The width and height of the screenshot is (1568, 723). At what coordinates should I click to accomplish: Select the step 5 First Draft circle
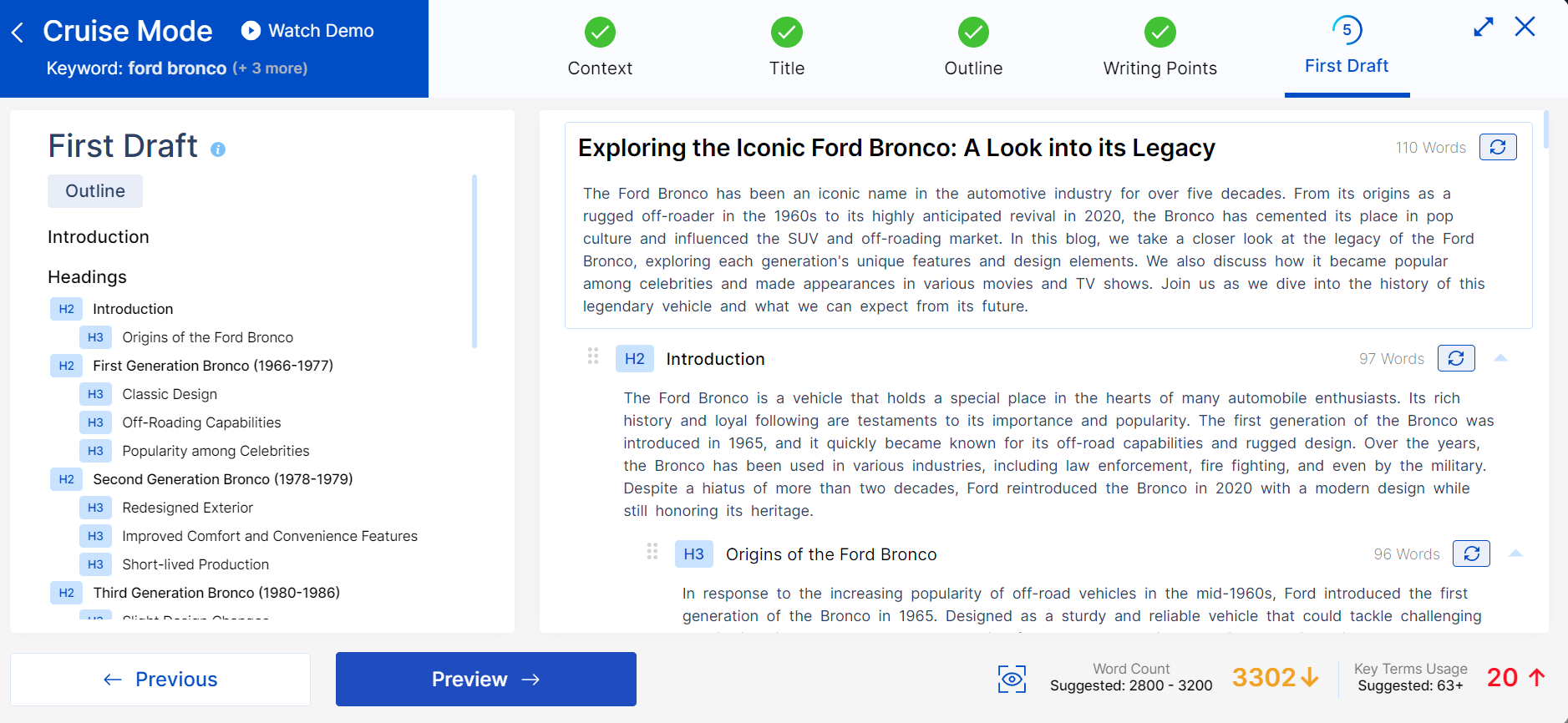pos(1347,30)
